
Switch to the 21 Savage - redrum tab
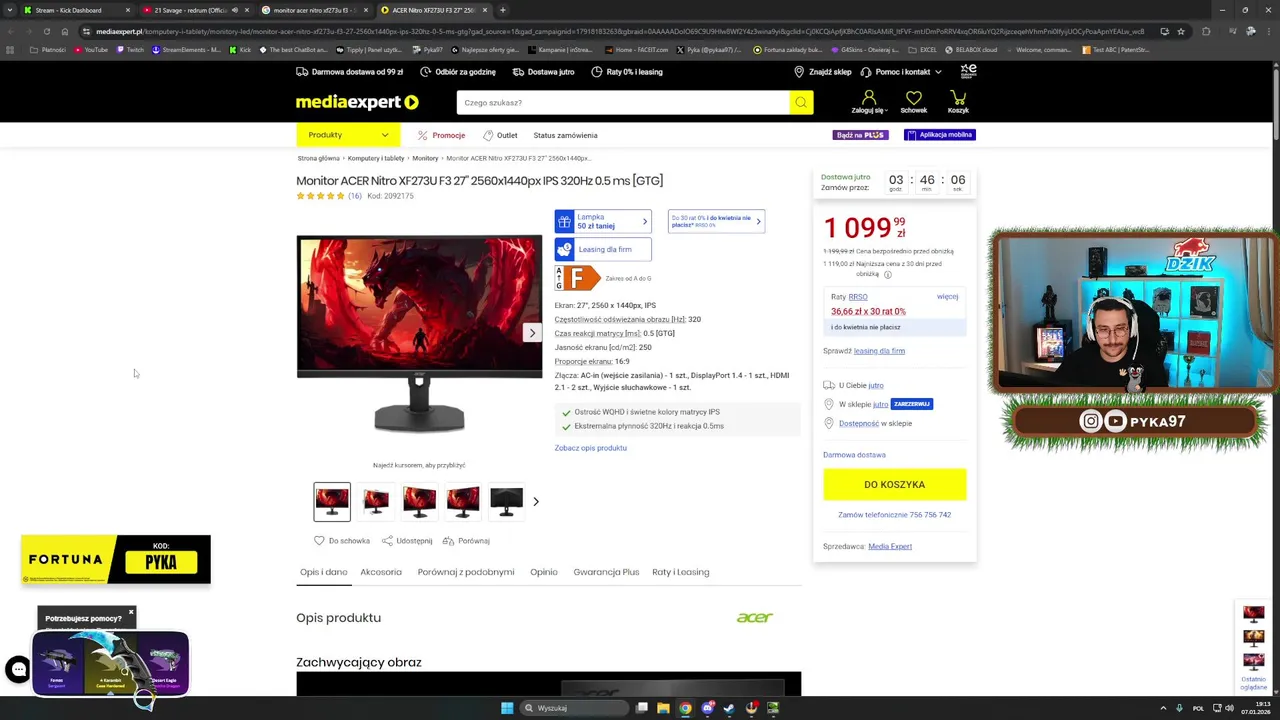tap(195, 10)
